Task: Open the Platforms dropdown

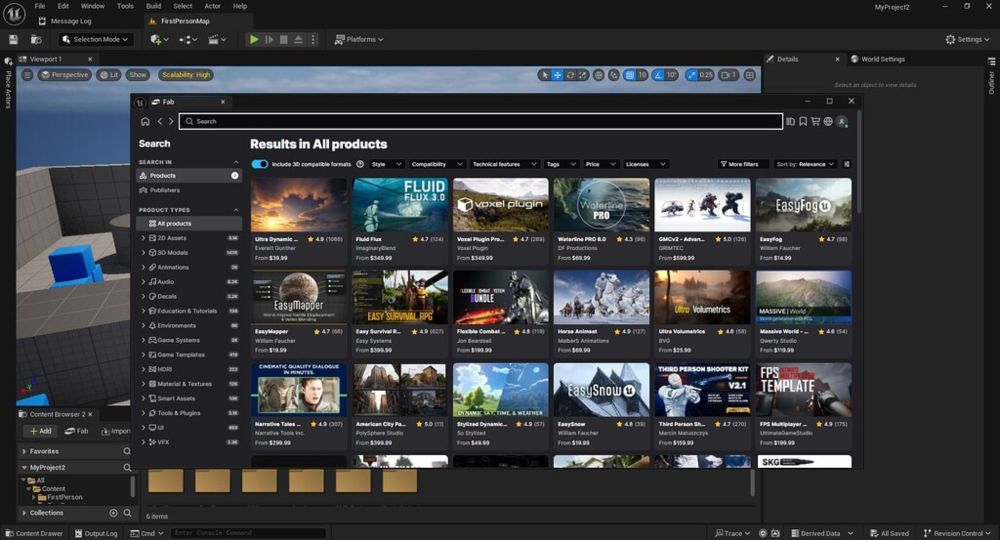Action: (359, 40)
